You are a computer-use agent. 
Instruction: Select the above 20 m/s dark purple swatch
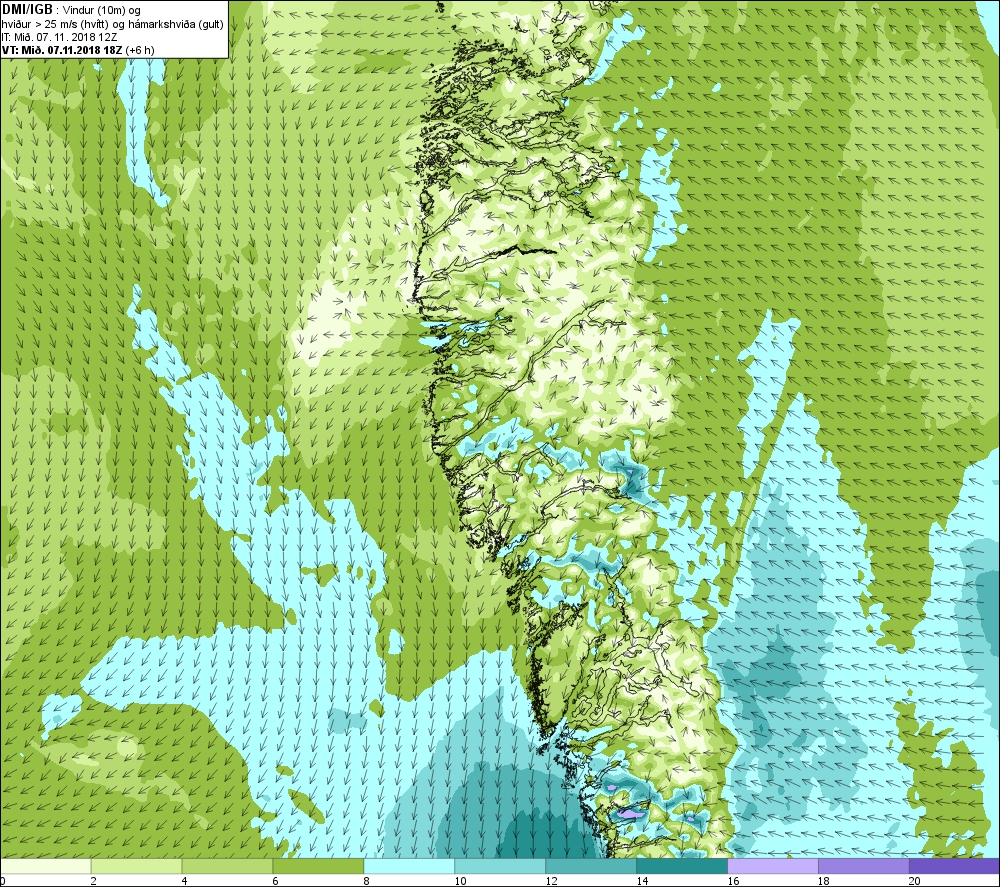[x=954, y=866]
